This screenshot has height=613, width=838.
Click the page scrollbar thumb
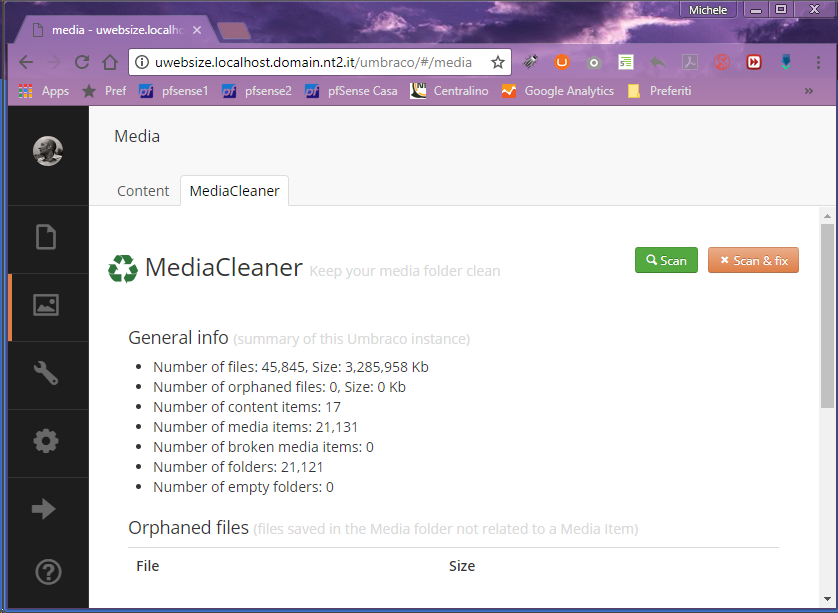tap(827, 316)
